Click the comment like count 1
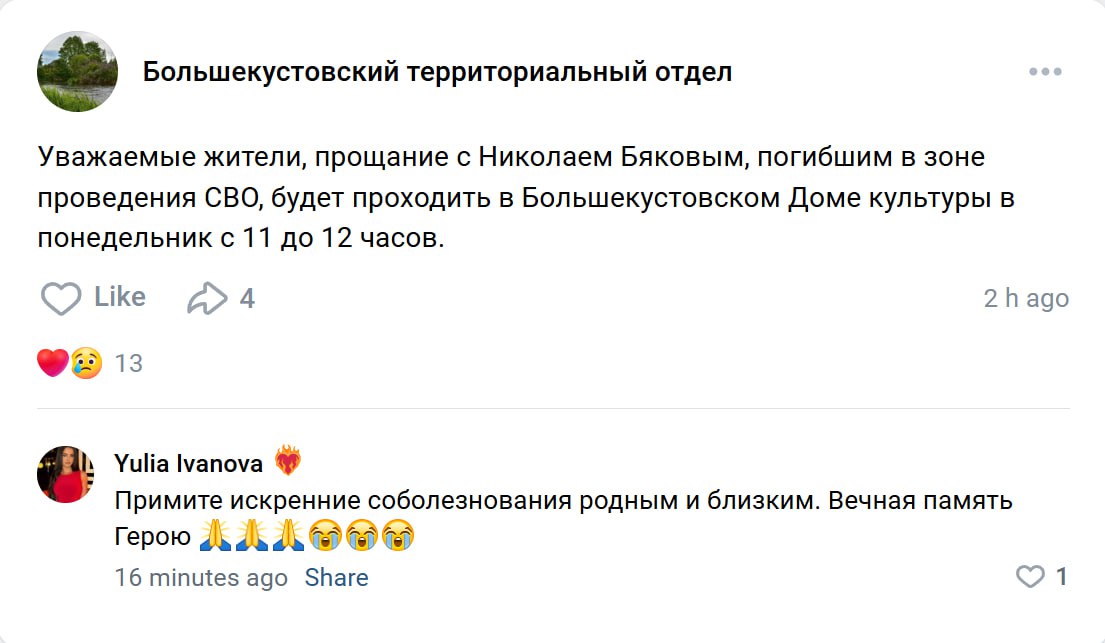 point(1061,577)
